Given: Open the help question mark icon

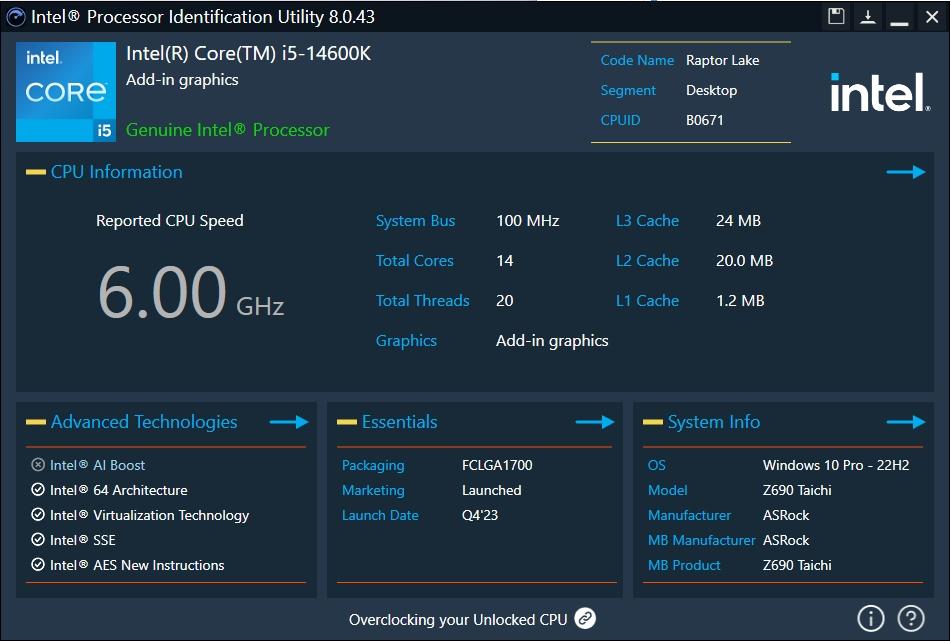Looking at the screenshot, I should pyautogui.click(x=911, y=618).
